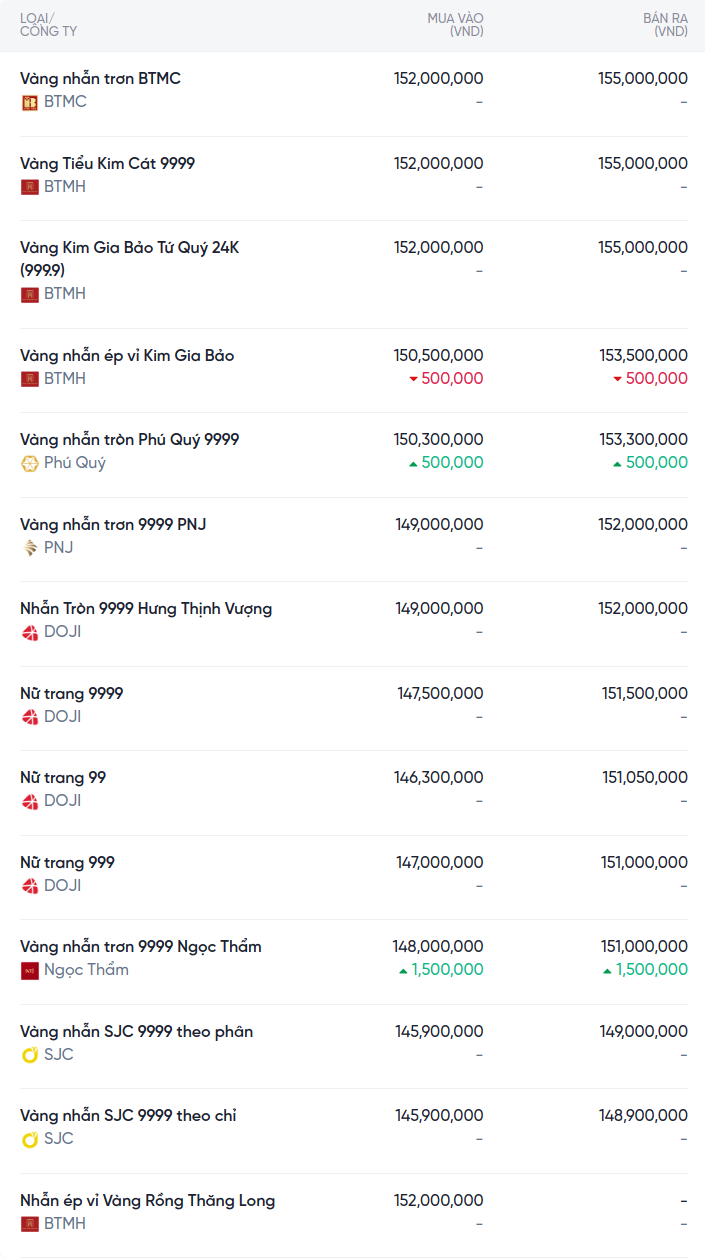Click the Loại/Công ty column header

(x=48, y=25)
